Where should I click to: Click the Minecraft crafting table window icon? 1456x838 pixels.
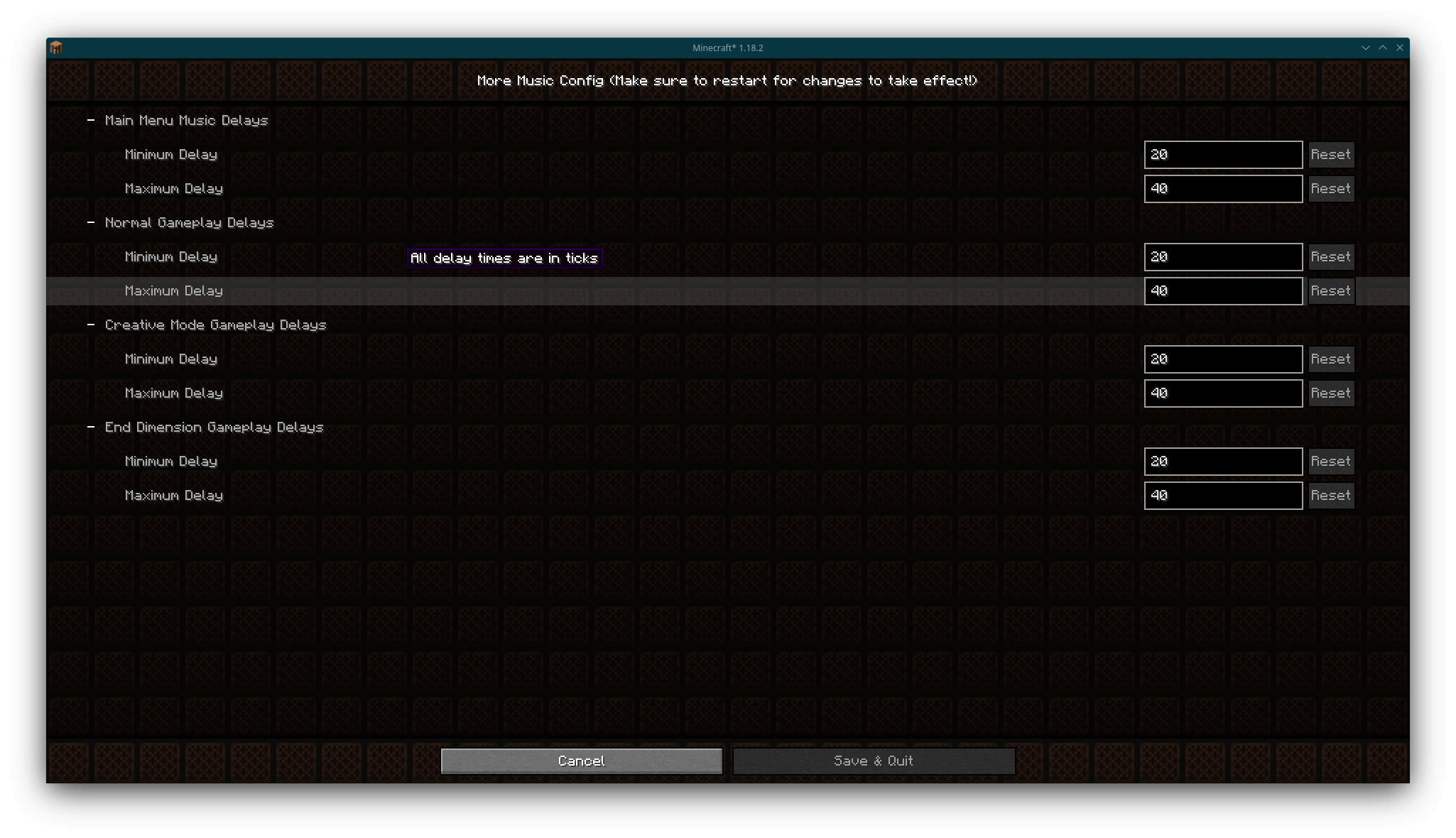click(56, 48)
